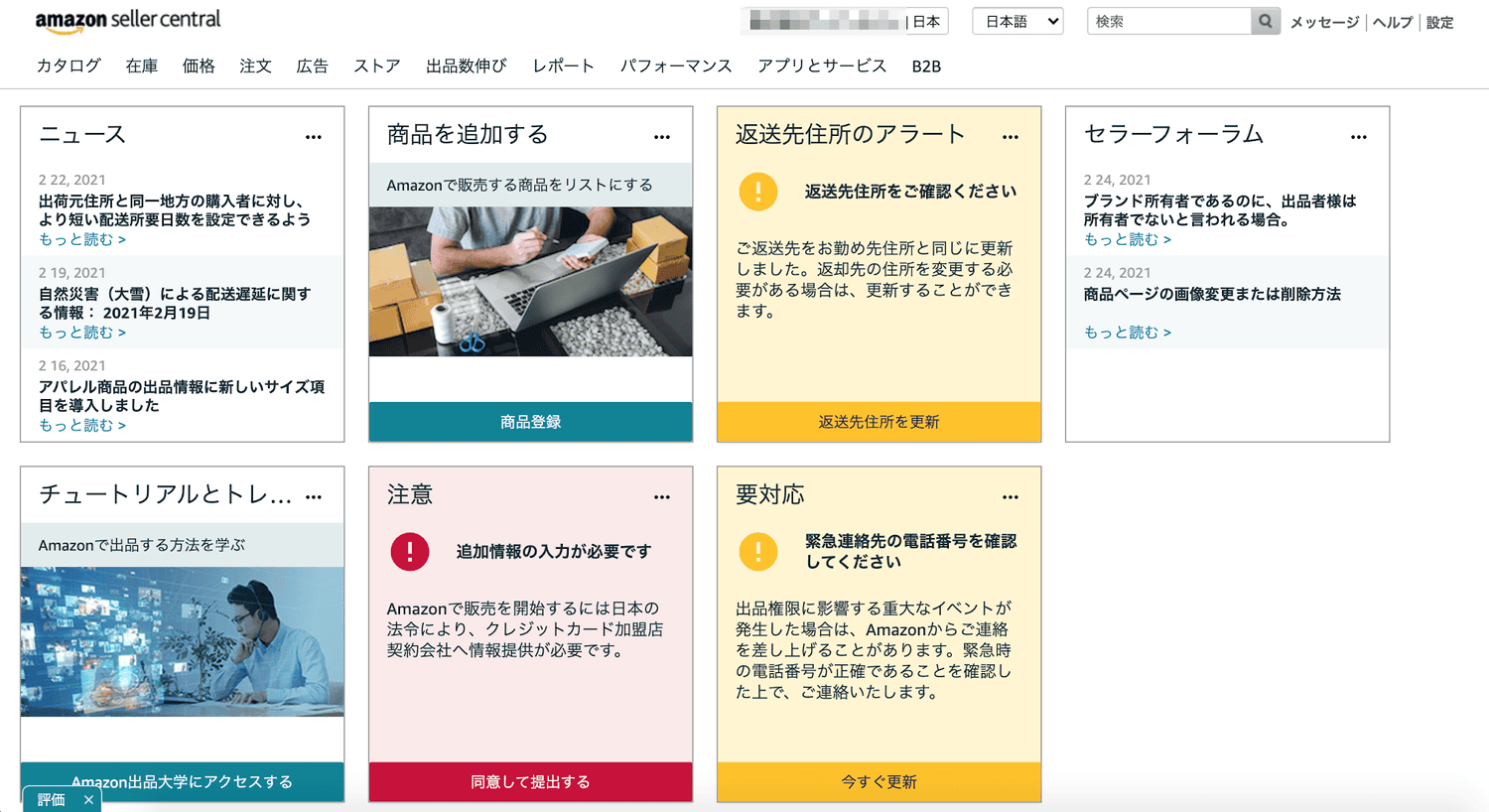1489x812 pixels.
Task: Click the 緊急連絡先の電話番号を確認してください heading
Action: (910, 552)
